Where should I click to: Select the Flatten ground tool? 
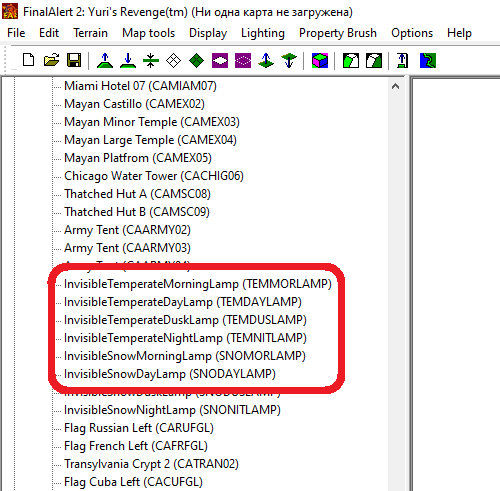(151, 61)
